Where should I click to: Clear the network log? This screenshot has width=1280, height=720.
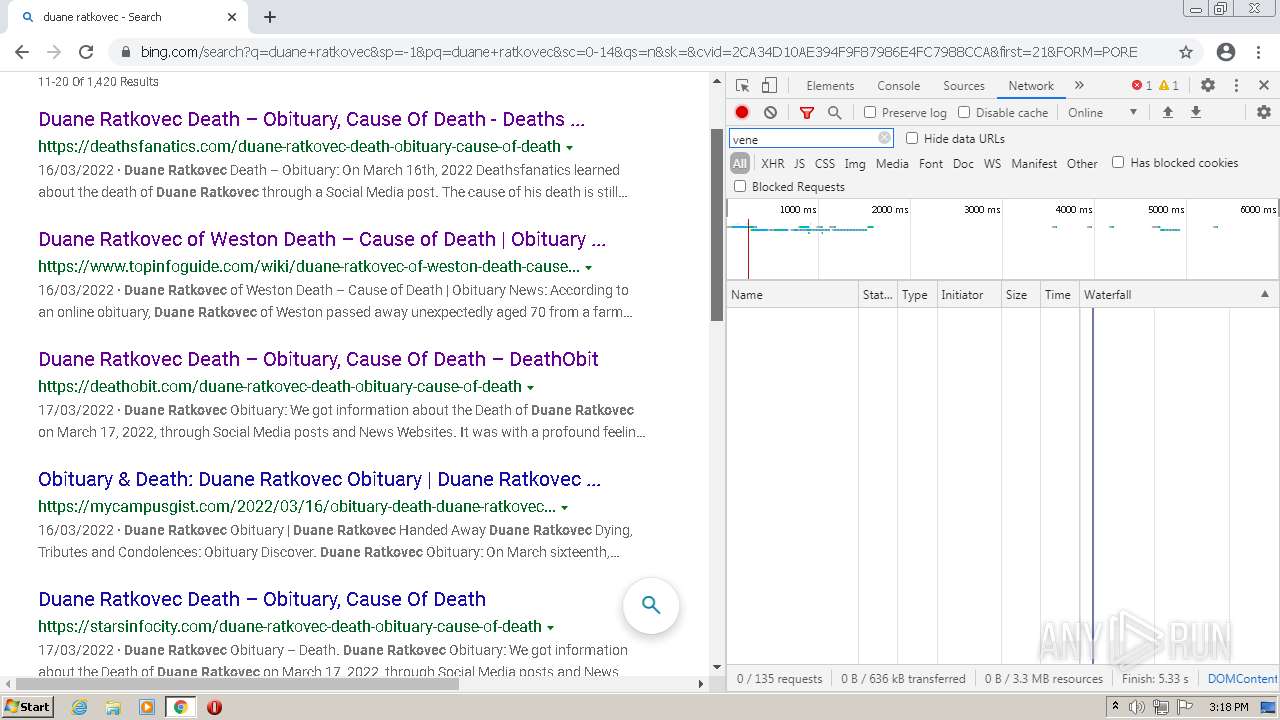[770, 113]
